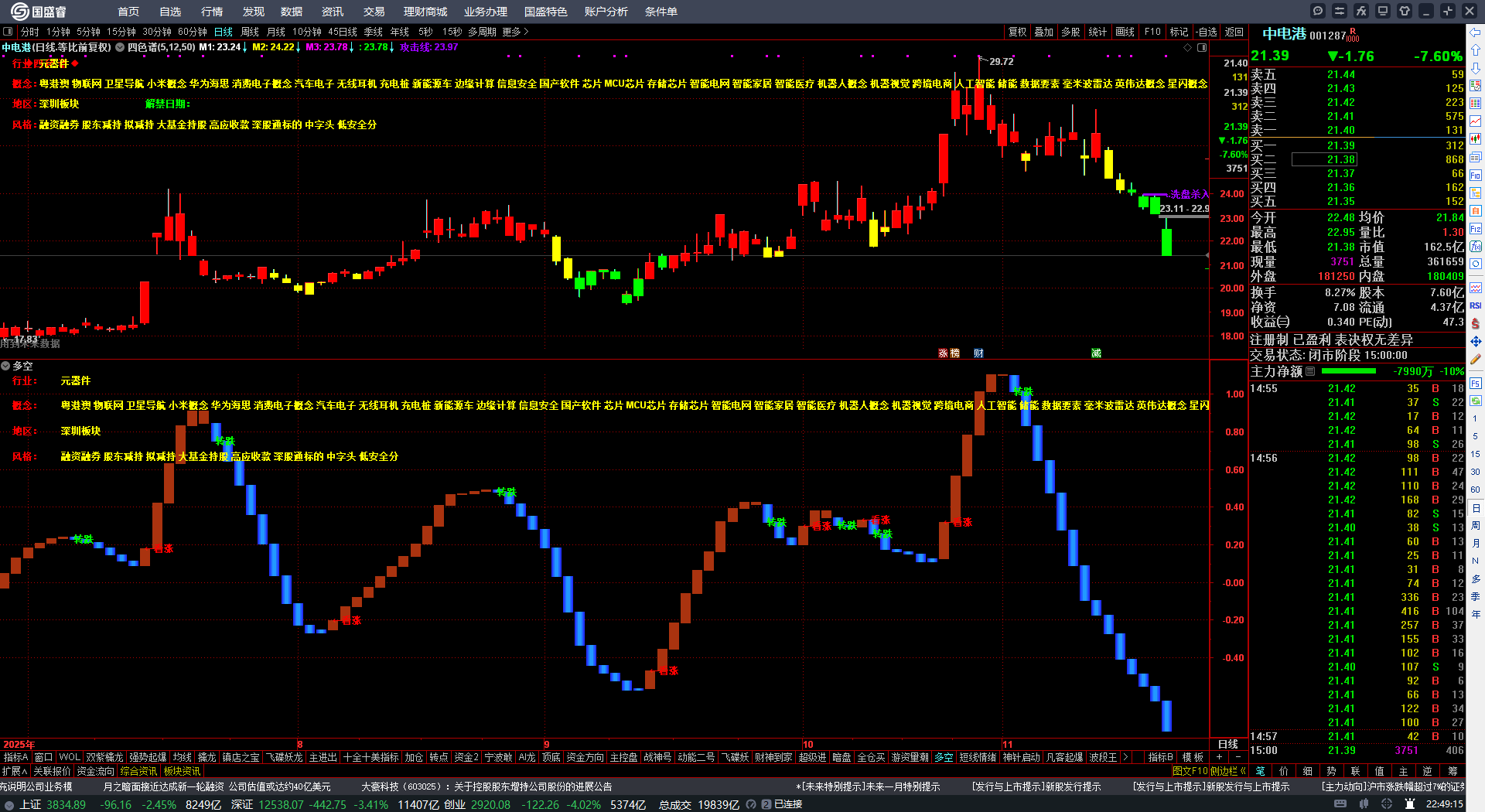Screen dimensions: 1485x812
Task: Click the screen layout monitor icon
Action: 1383,11
